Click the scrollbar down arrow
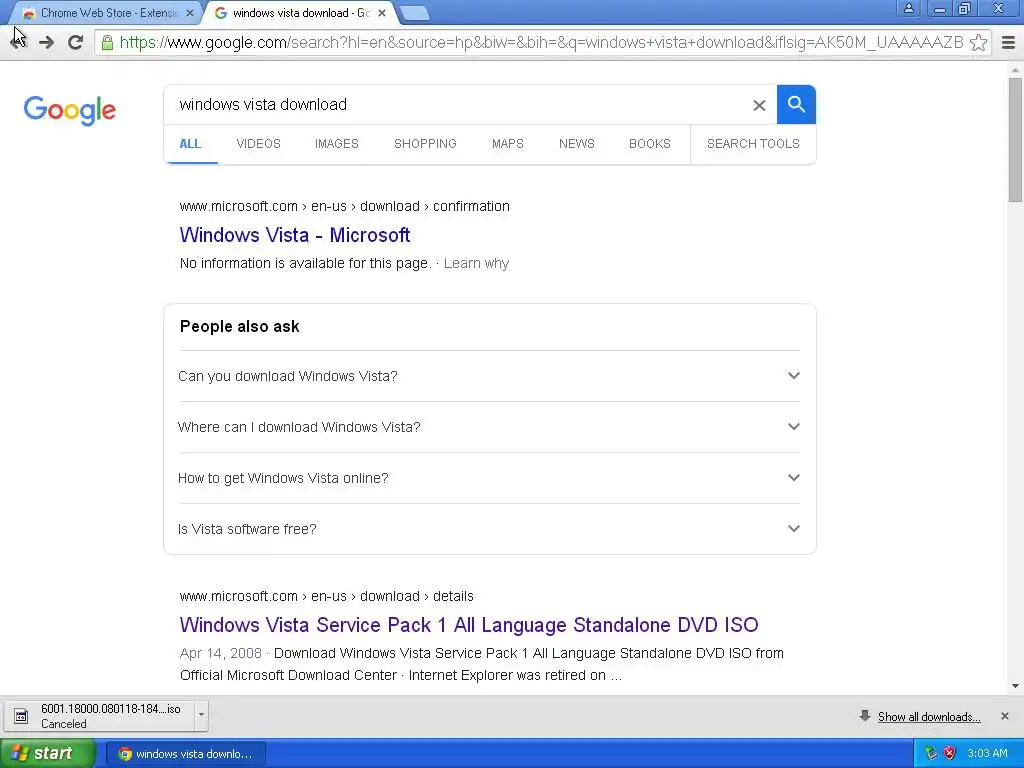Screen dimensions: 1024x768 click(1015, 686)
